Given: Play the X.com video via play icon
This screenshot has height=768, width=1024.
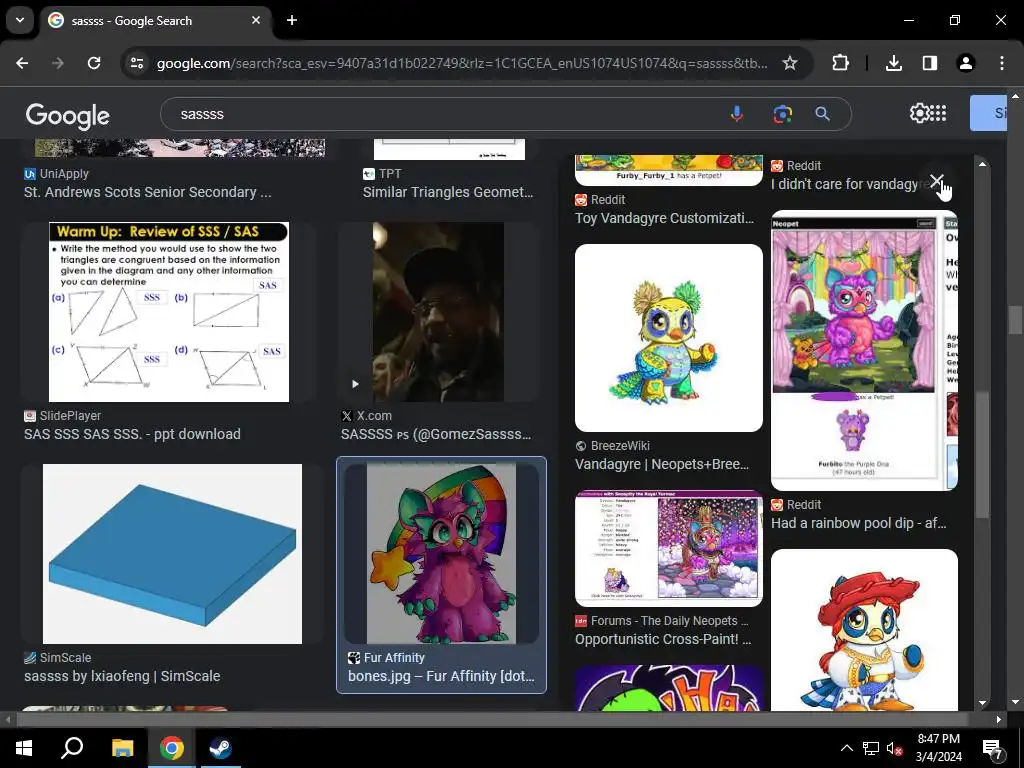Looking at the screenshot, I should pos(355,384).
